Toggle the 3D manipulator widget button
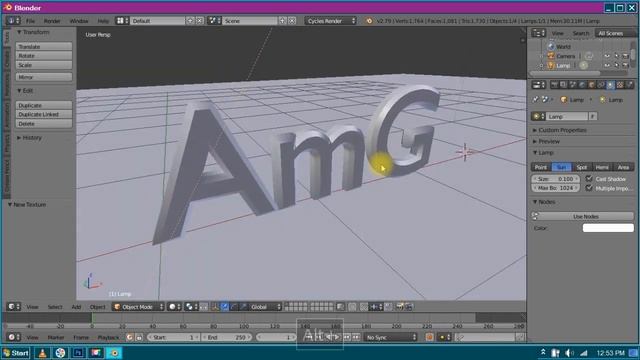The image size is (640, 360). pyautogui.click(x=216, y=307)
